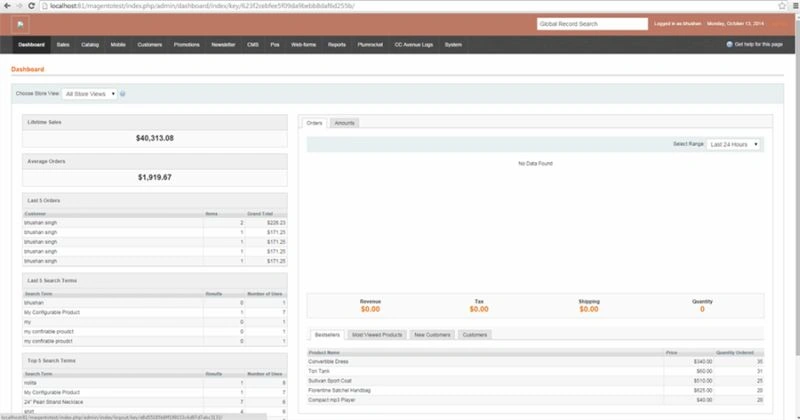This screenshot has width=800, height=420.
Task: Reload the page with the refresh icon
Action: [31, 6]
